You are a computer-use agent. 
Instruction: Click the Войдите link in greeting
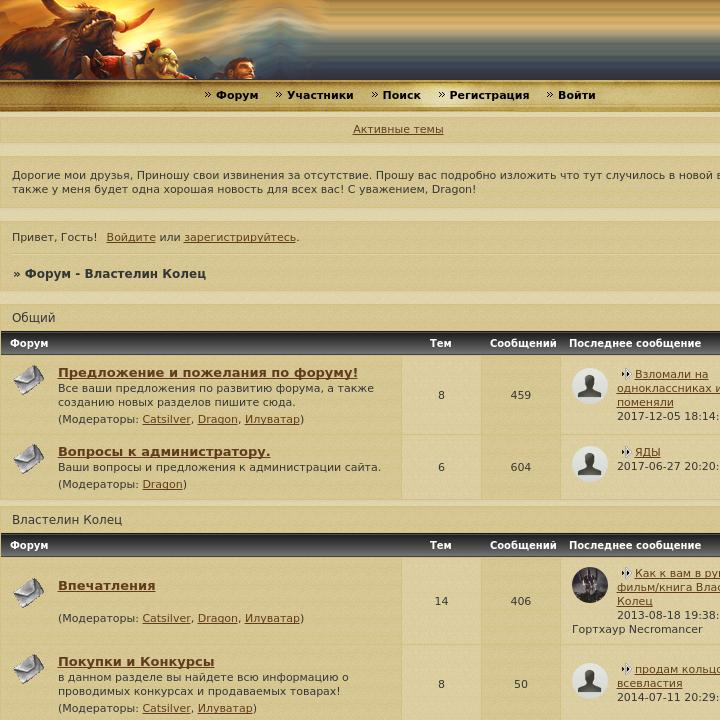pos(131,237)
